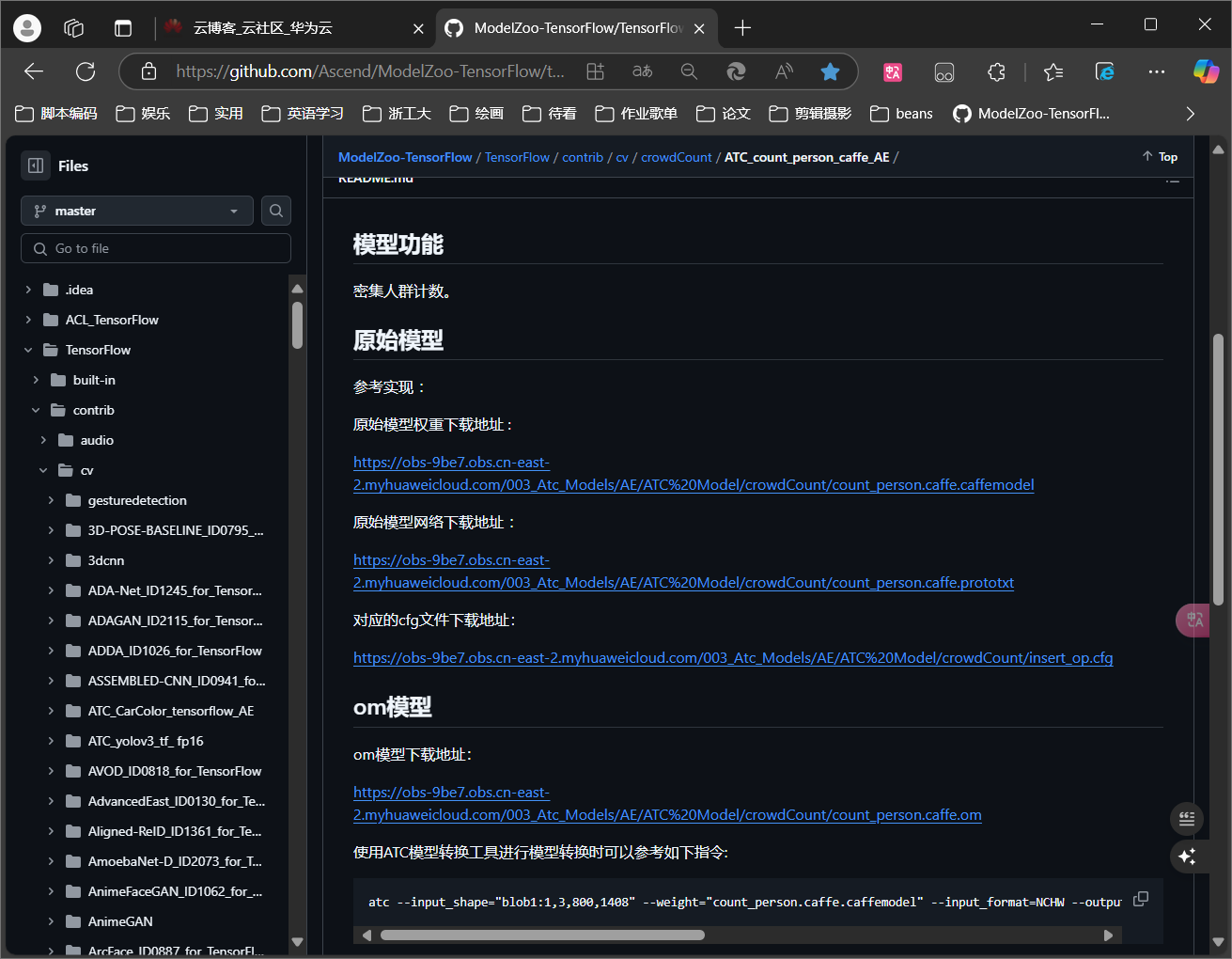The image size is (1232, 959).
Task: Open the Edge sidebar app icon
Action: click(x=1105, y=71)
